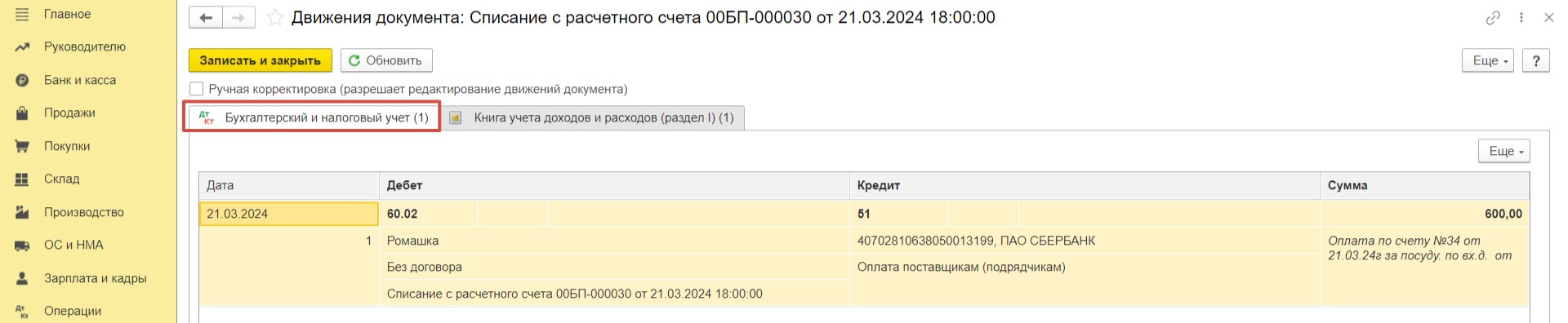Open the three-dot more options menu
1568x323 pixels.
[x=1521, y=17]
